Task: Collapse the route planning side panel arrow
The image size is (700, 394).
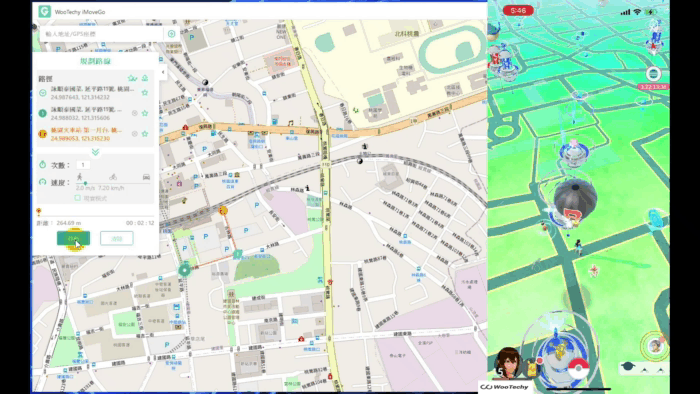Action: [163, 72]
